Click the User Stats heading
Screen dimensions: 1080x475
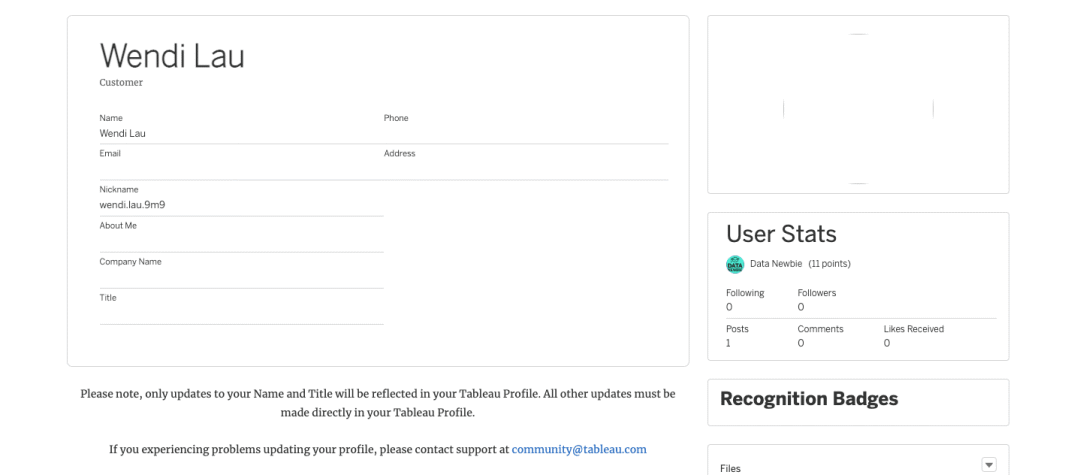point(781,234)
